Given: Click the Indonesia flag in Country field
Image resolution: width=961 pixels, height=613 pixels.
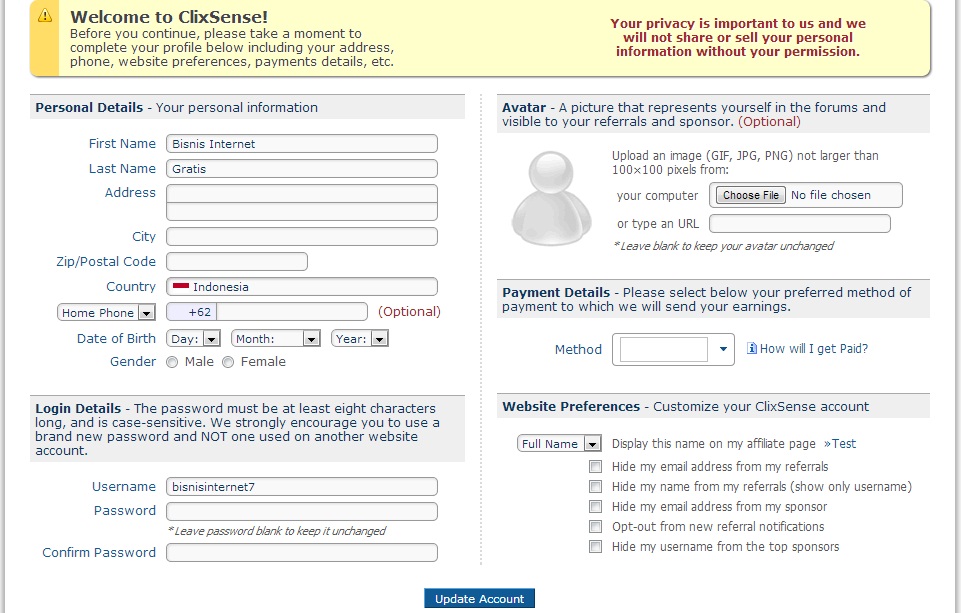Looking at the screenshot, I should pyautogui.click(x=181, y=286).
